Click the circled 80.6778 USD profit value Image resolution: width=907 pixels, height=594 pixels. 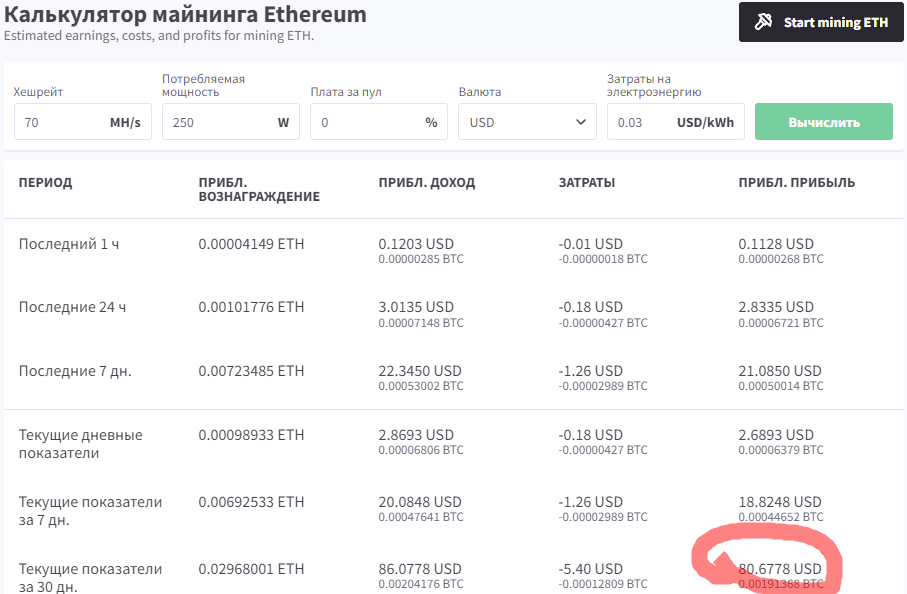point(779,569)
